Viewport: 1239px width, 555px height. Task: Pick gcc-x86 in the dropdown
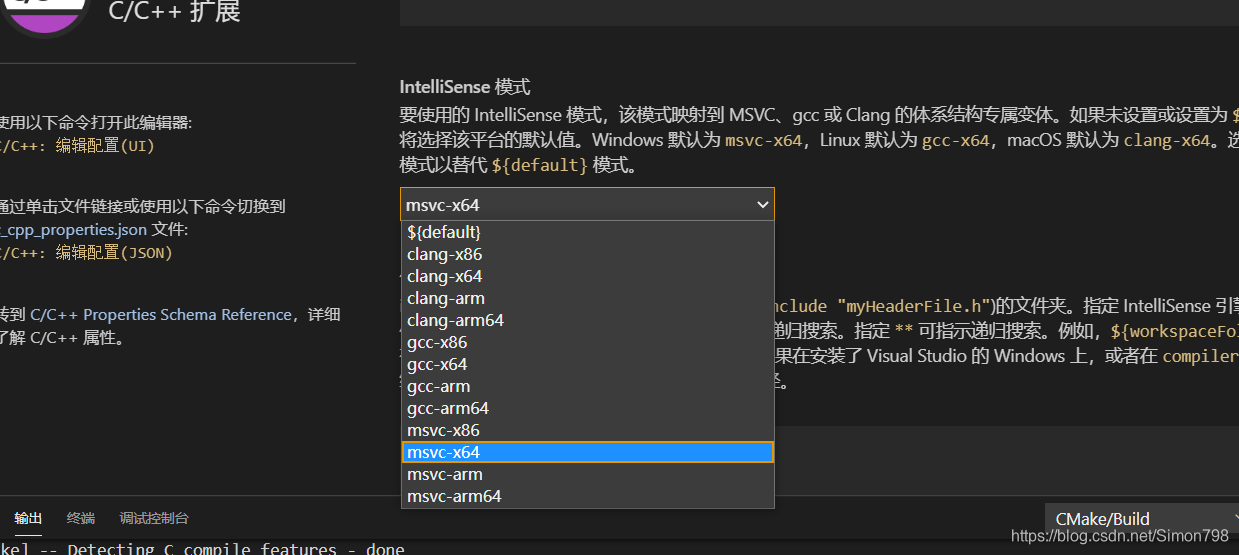click(588, 342)
